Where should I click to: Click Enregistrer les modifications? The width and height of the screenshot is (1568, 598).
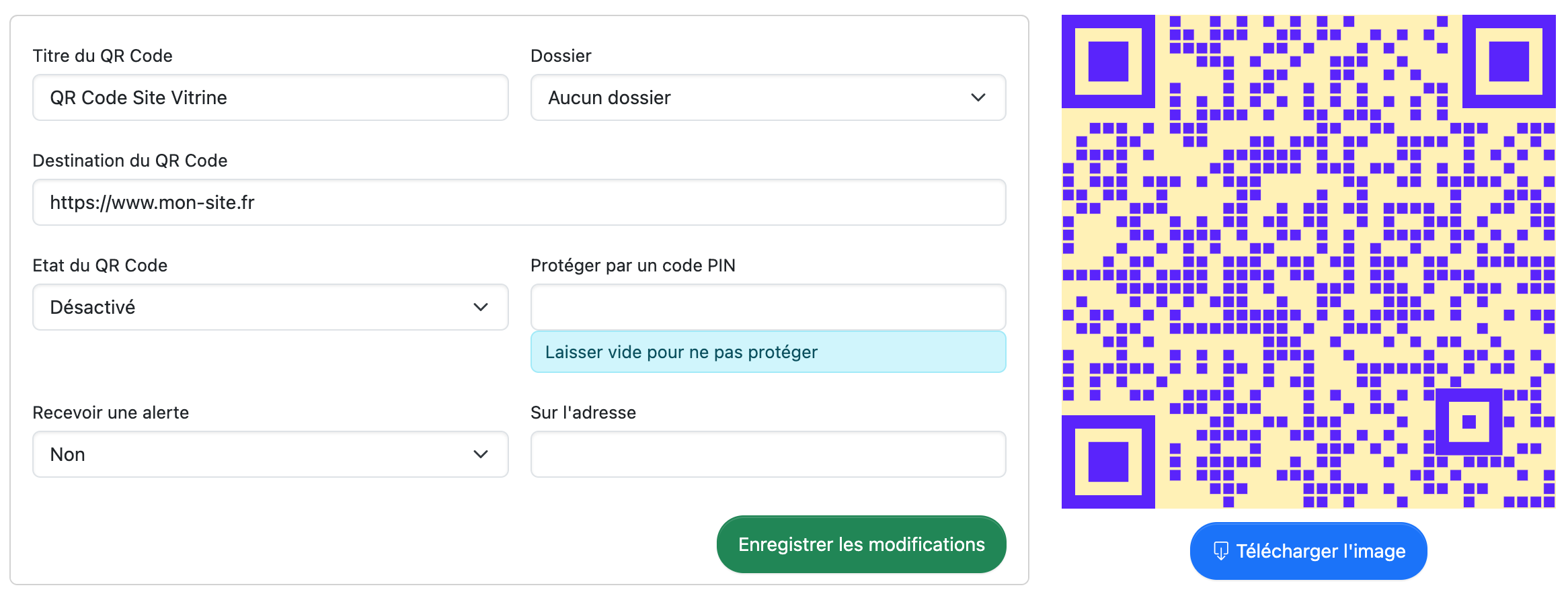[x=861, y=544]
